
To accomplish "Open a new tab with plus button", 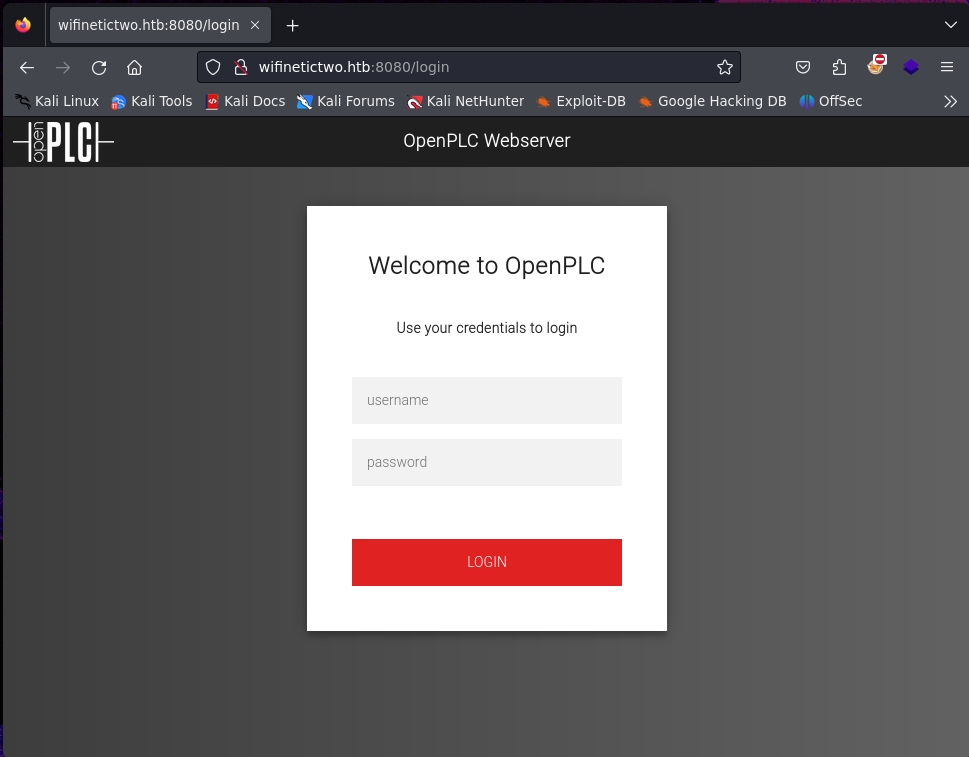I will (x=292, y=25).
